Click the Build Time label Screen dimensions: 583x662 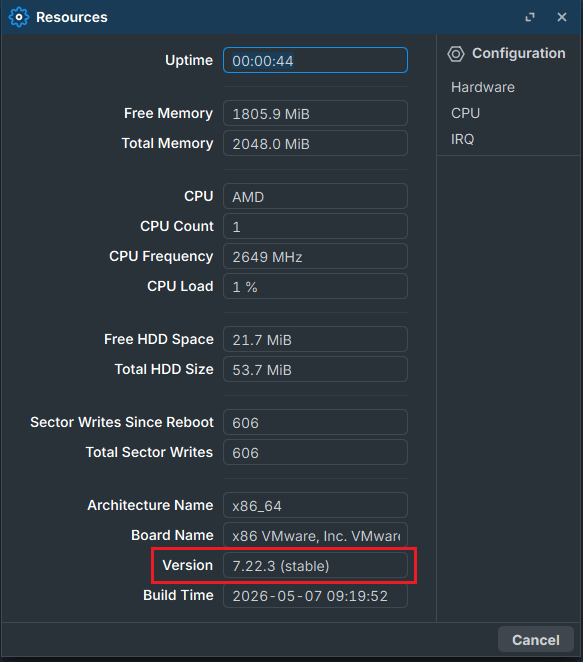[178, 595]
